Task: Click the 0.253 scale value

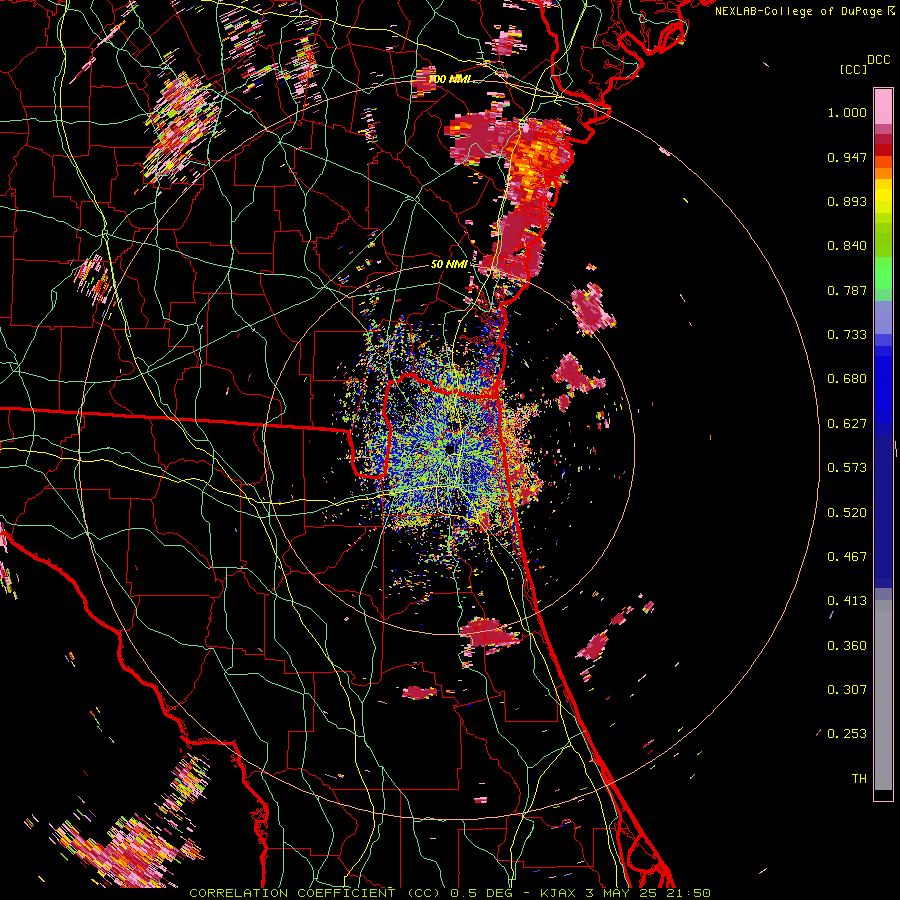Action: tap(847, 734)
